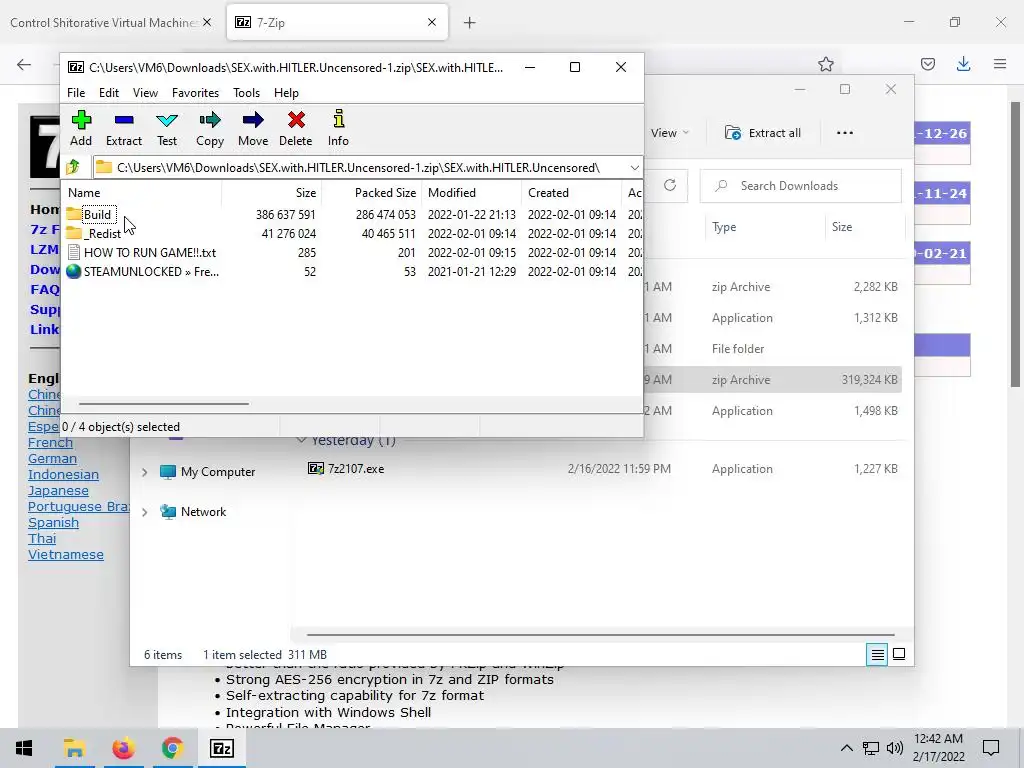The height and width of the screenshot is (768, 1024).
Task: Refresh the Downloads folder in Explorer
Action: pos(670,185)
